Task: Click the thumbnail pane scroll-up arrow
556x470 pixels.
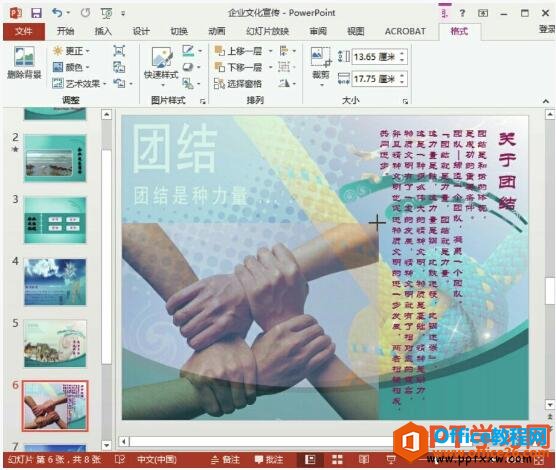Action: tap(106, 115)
